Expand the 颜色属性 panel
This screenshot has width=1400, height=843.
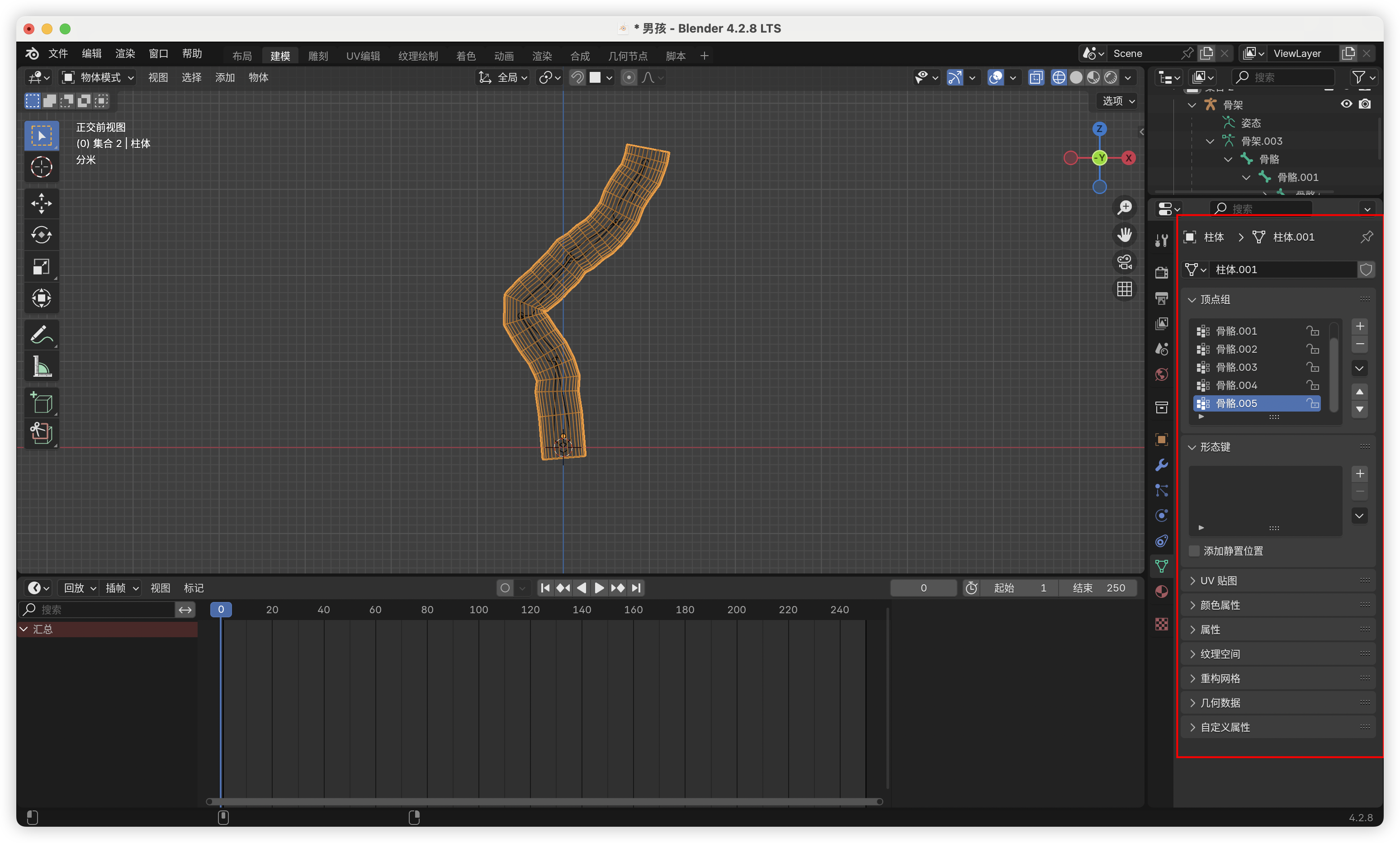(1192, 605)
